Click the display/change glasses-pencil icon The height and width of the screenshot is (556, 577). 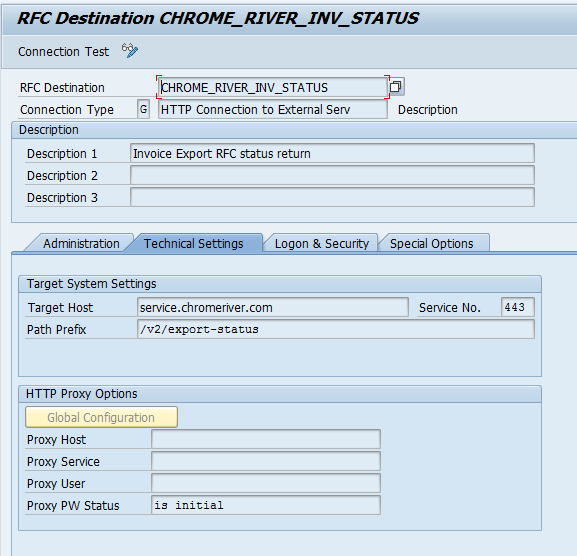click(130, 50)
